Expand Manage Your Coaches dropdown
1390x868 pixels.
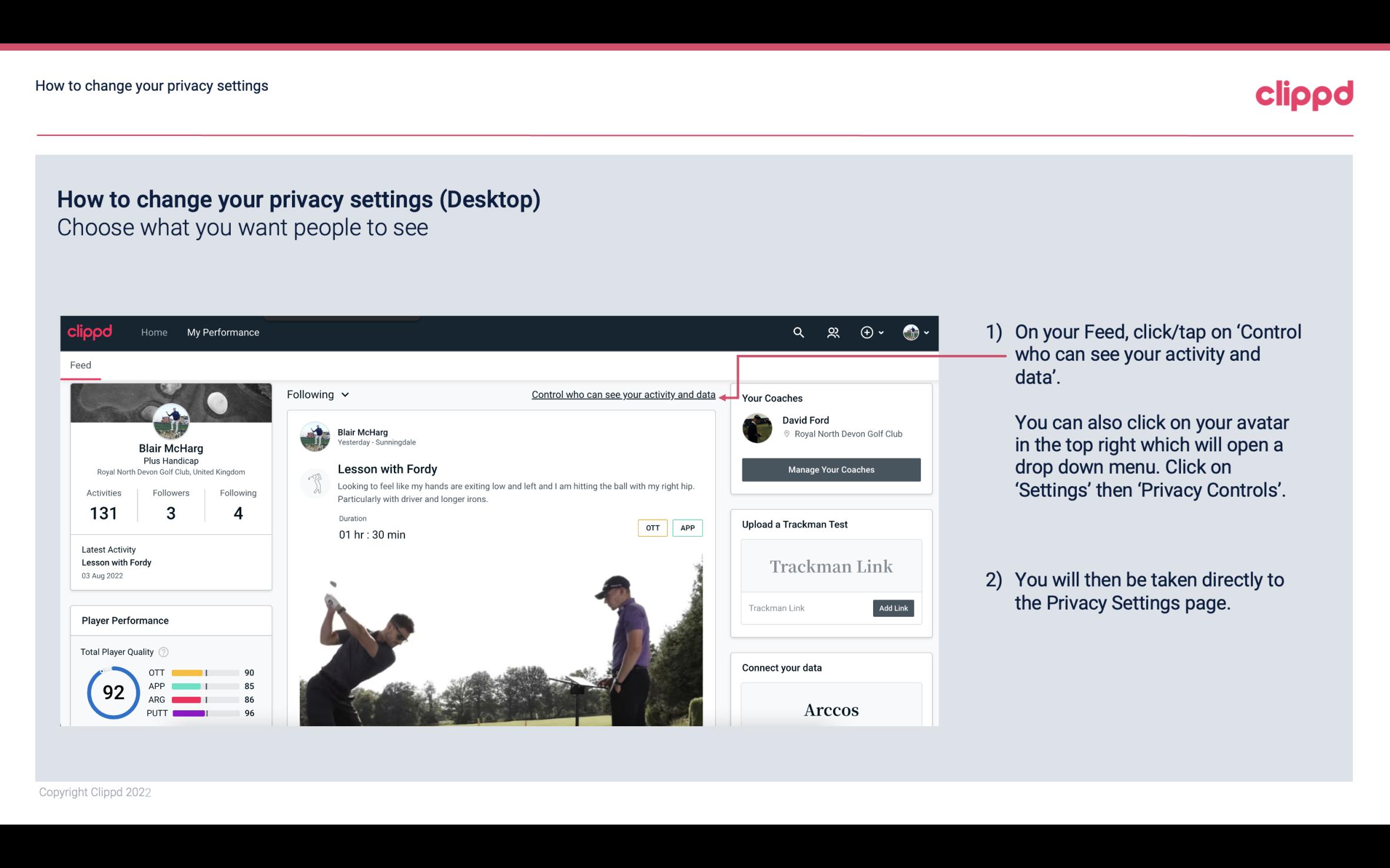click(831, 470)
